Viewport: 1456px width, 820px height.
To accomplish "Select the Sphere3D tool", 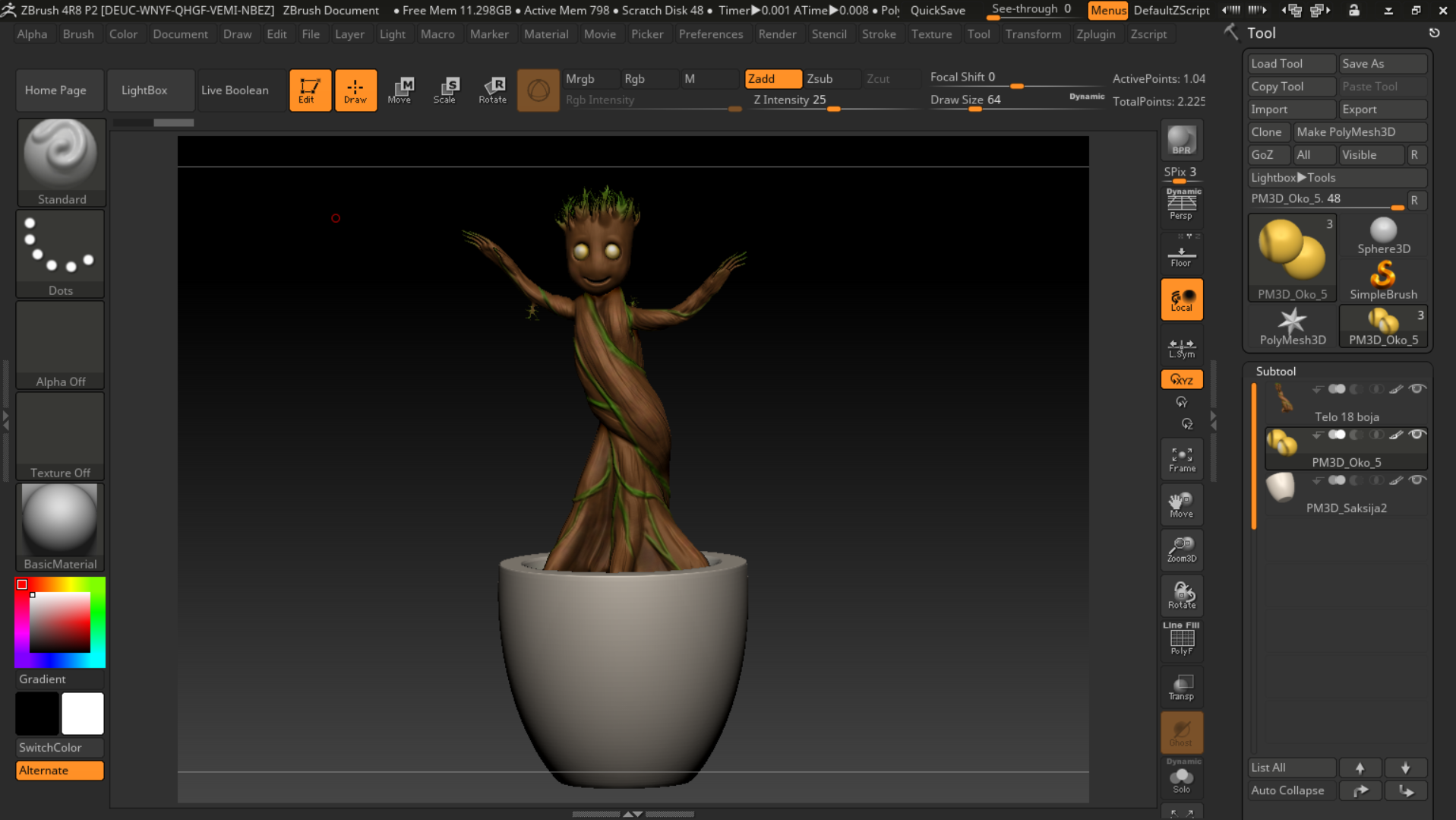I will coord(1383,236).
